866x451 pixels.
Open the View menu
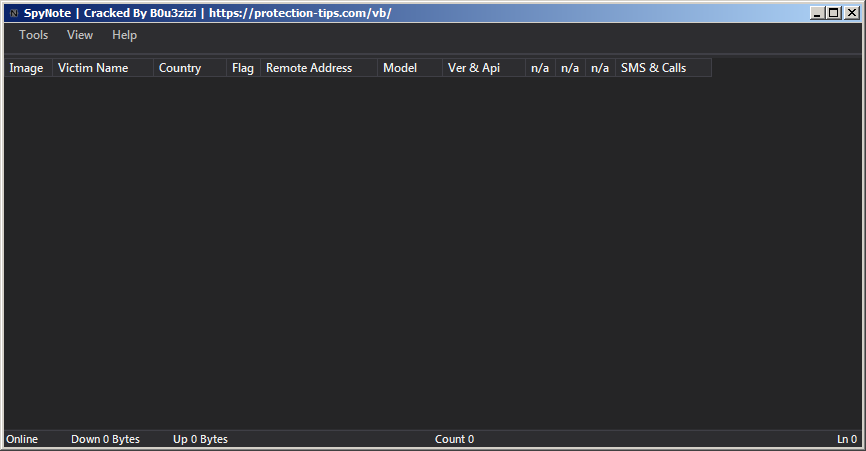pyautogui.click(x=80, y=35)
